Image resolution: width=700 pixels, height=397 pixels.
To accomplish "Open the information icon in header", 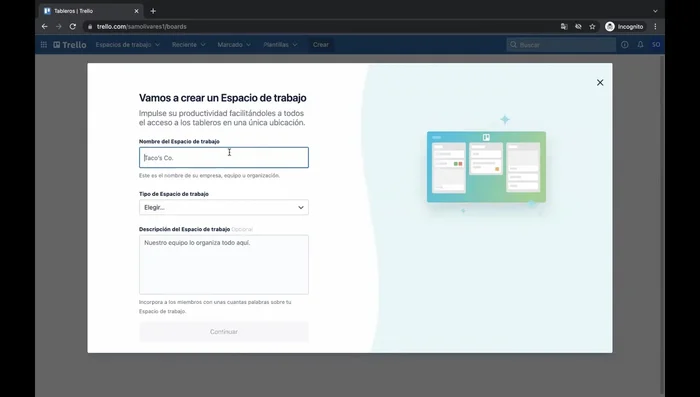I will coord(625,45).
